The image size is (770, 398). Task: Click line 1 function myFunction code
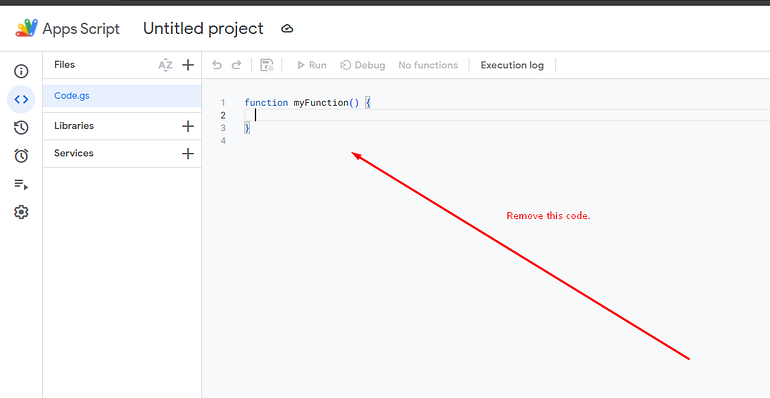pos(307,103)
